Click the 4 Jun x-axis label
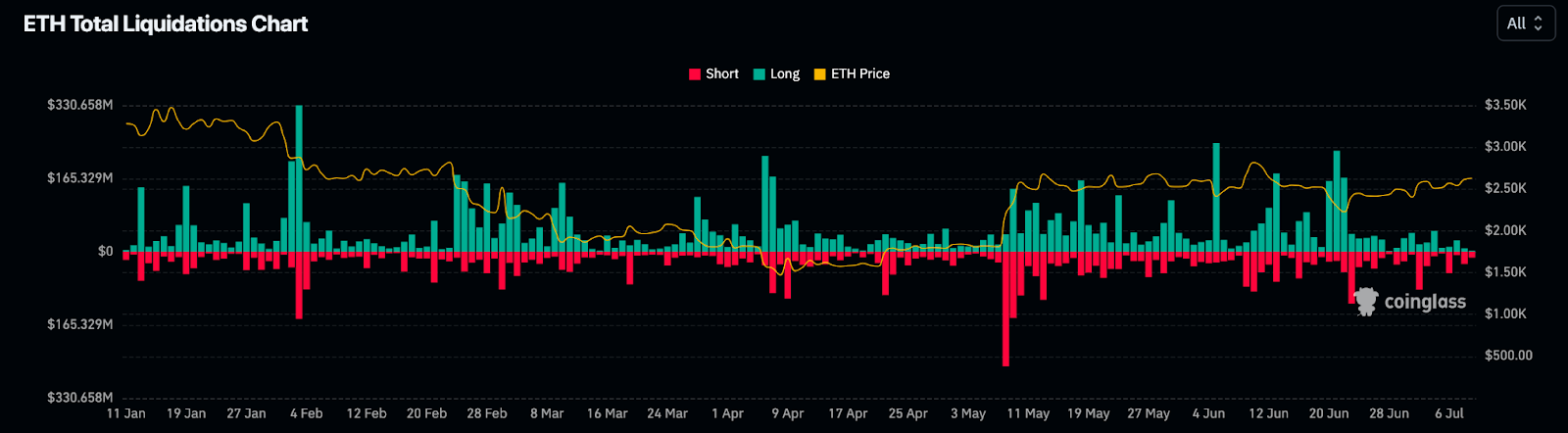This screenshot has width=1568, height=433. (1208, 413)
